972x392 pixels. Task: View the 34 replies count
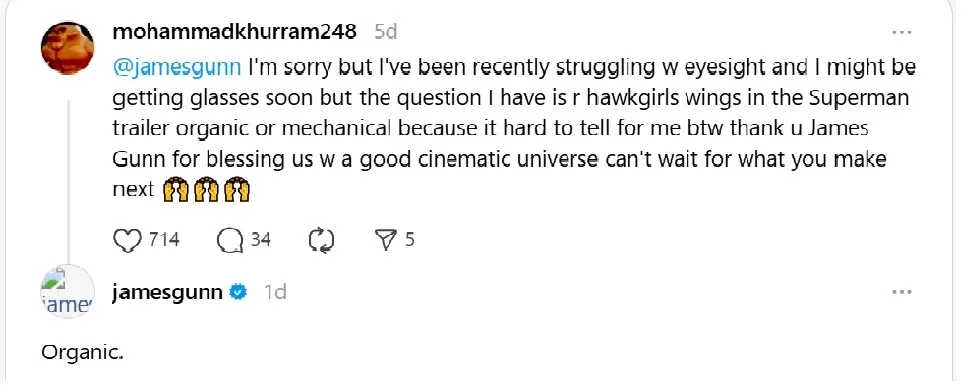(260, 239)
